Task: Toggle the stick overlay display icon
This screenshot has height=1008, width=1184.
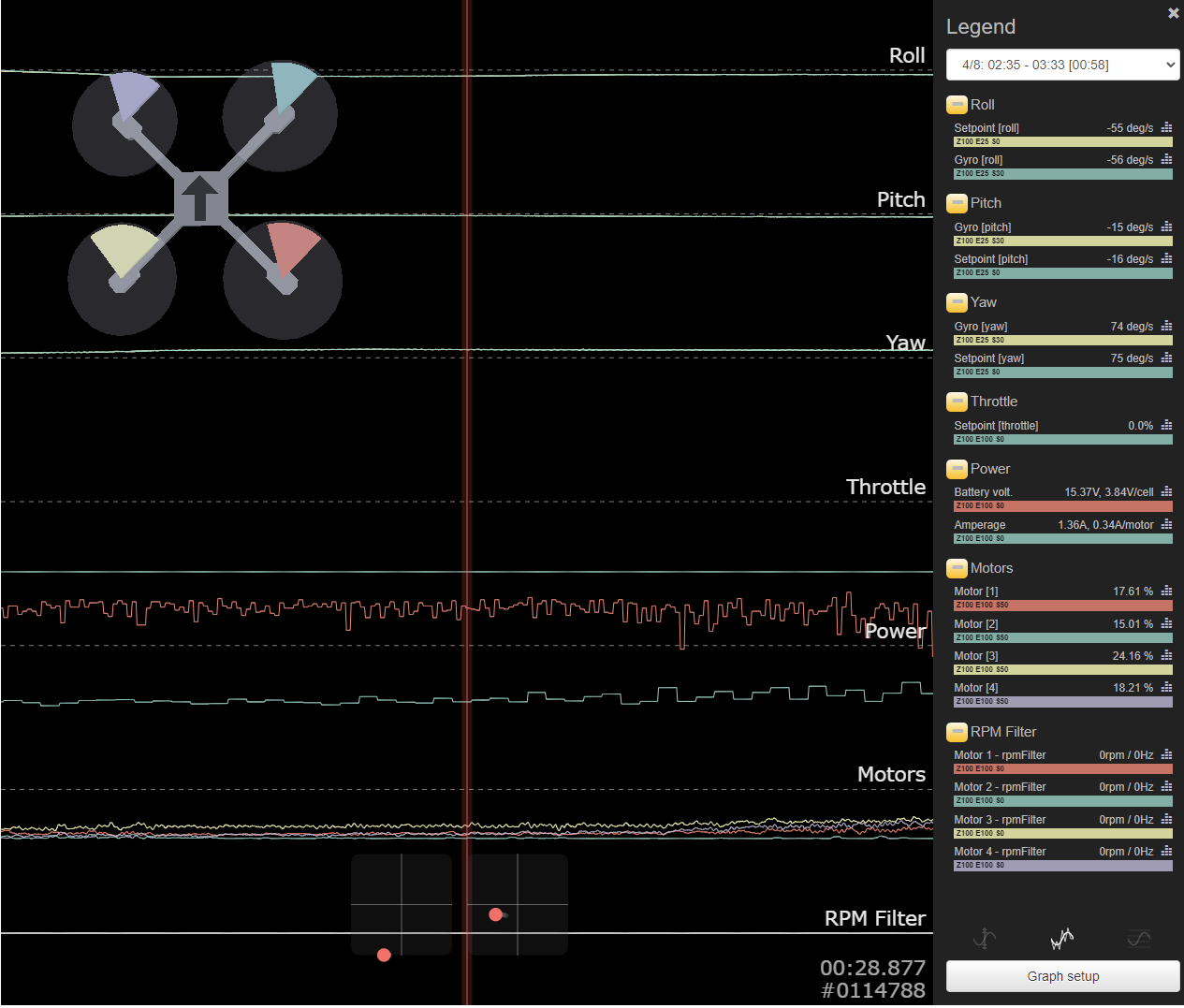Action: [x=984, y=939]
